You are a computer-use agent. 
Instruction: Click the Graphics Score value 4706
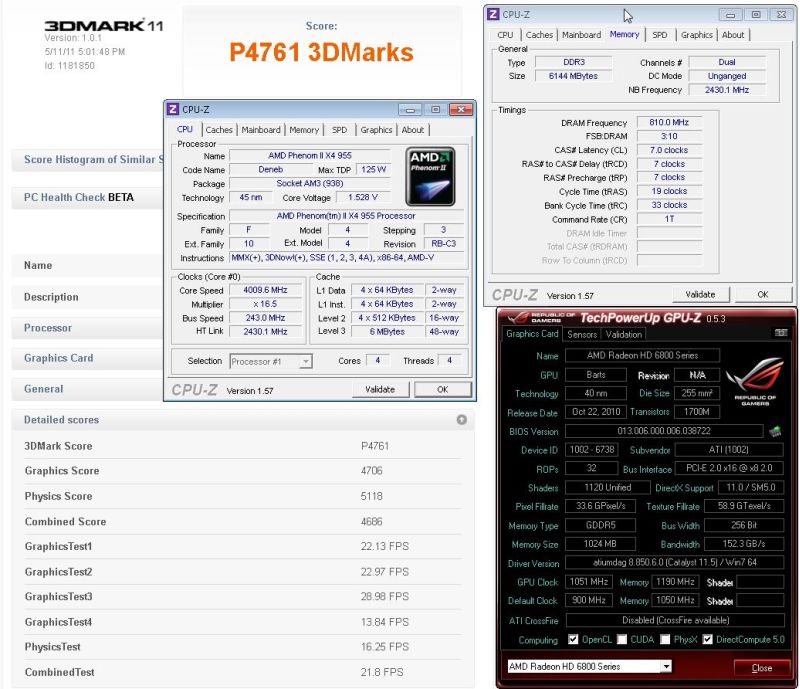click(x=371, y=471)
